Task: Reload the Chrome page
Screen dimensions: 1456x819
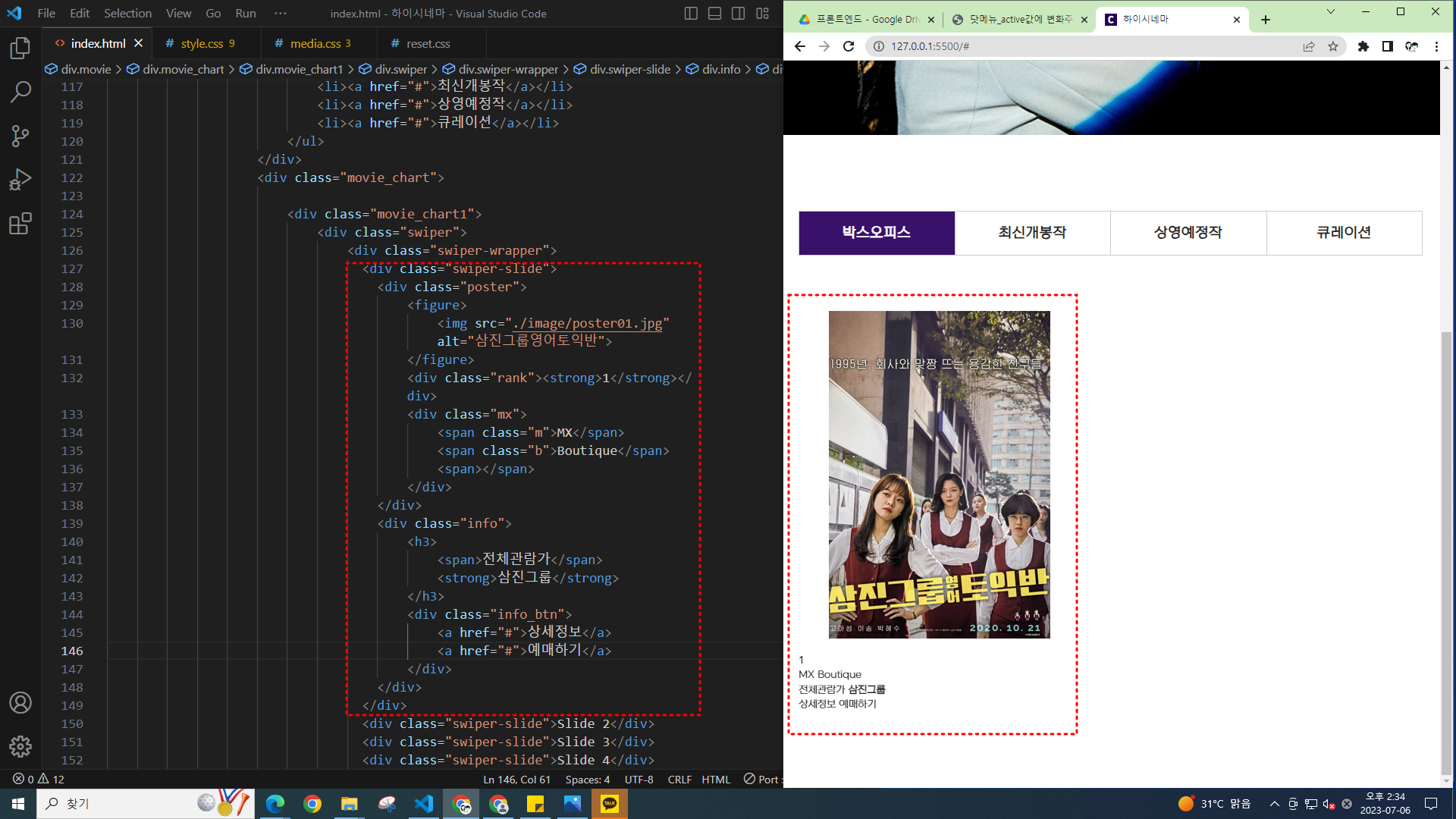Action: 849,46
